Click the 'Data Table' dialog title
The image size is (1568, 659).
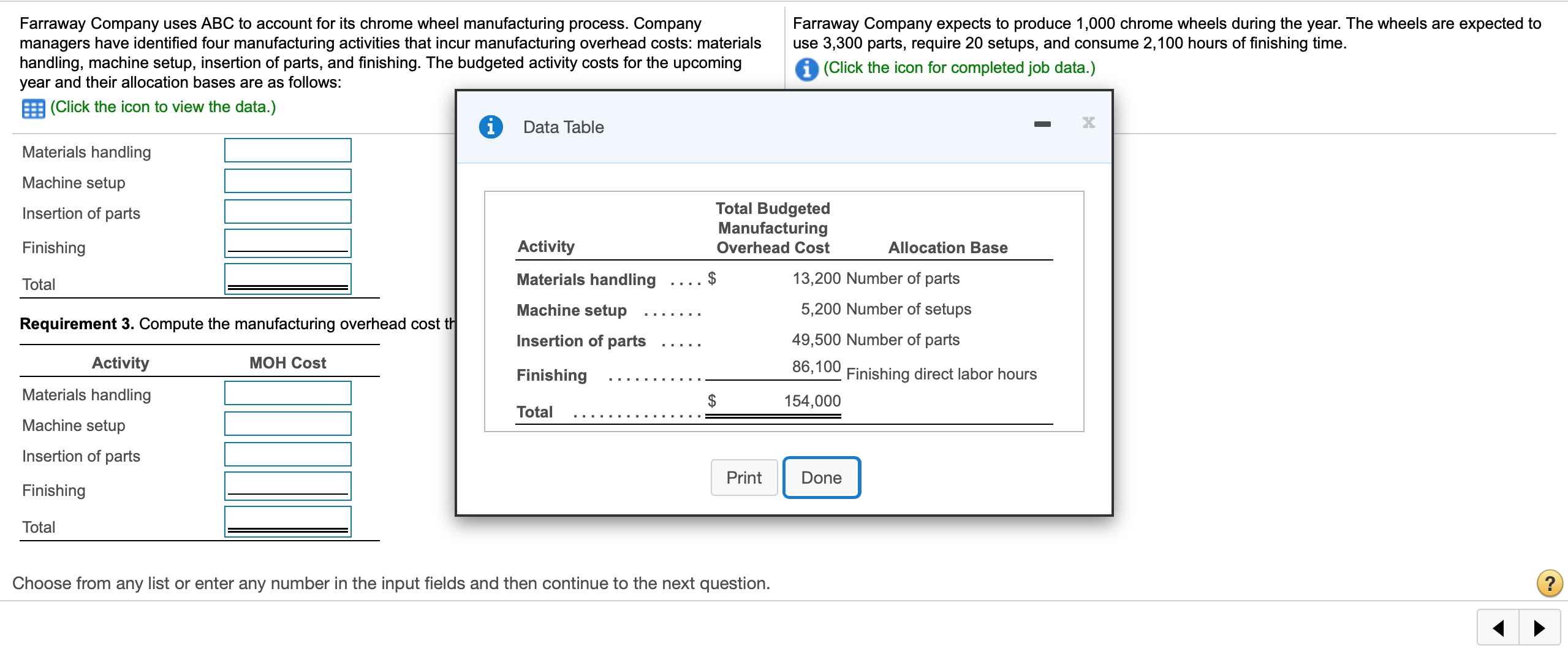564,127
